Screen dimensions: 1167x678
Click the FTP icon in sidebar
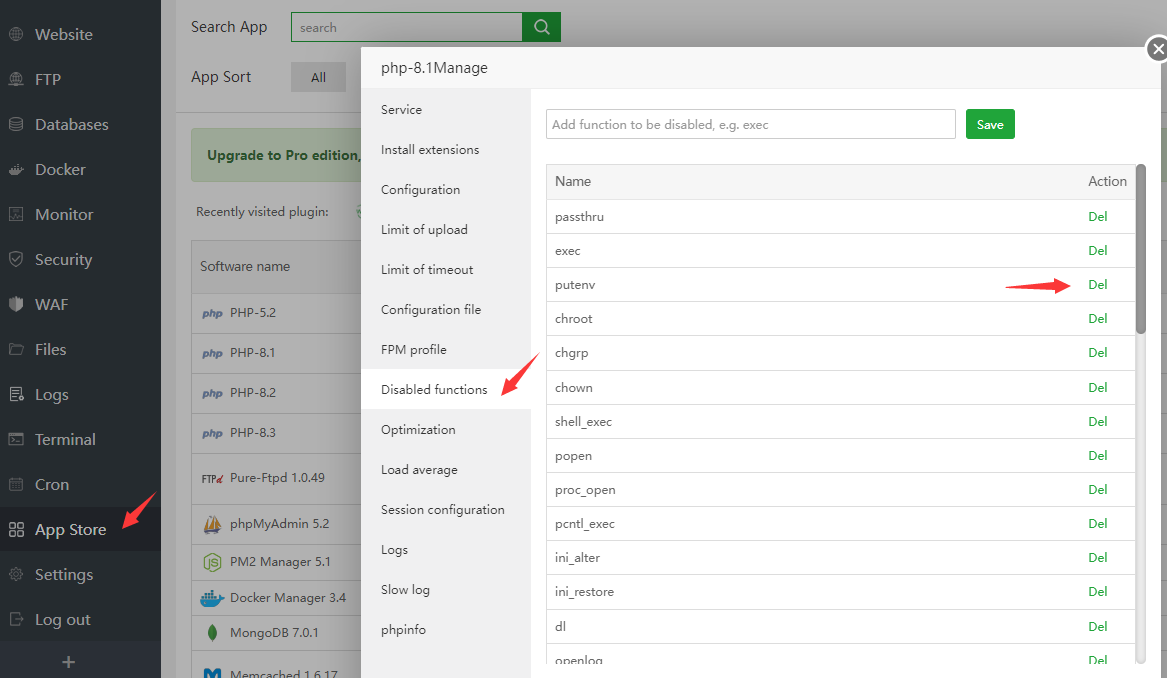click(x=16, y=79)
